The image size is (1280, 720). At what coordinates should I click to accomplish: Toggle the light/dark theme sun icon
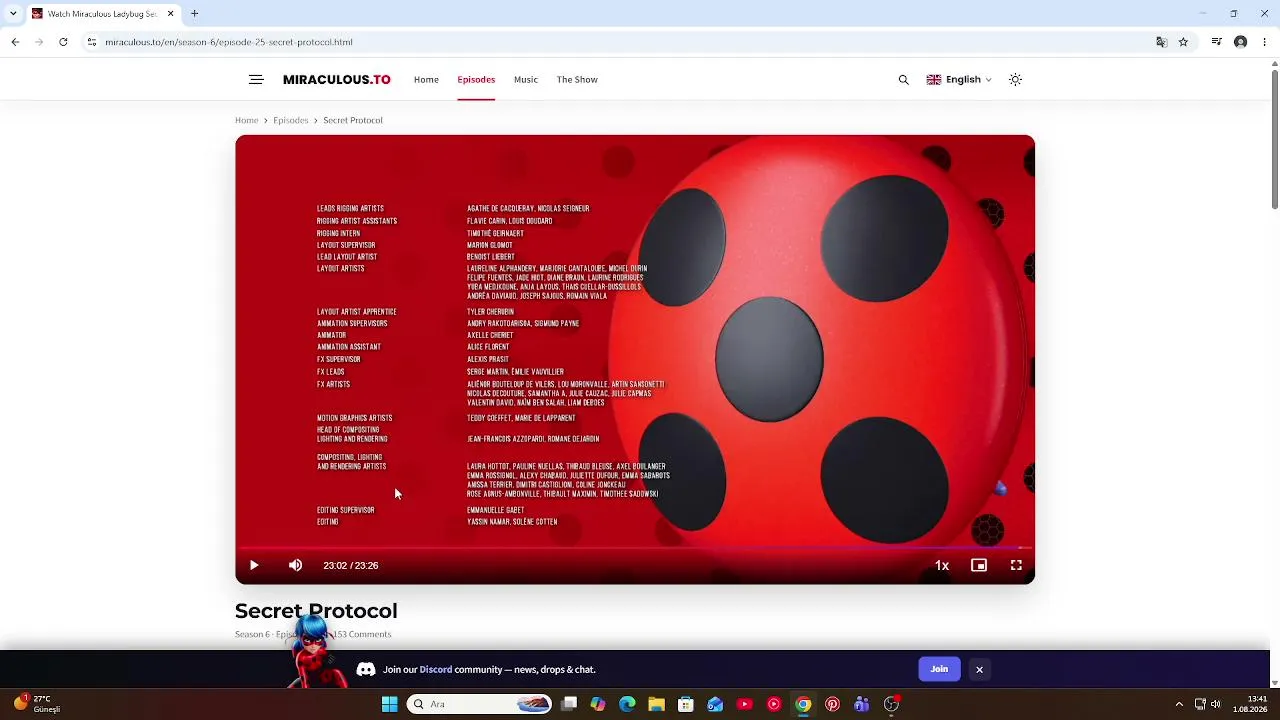(x=1015, y=80)
